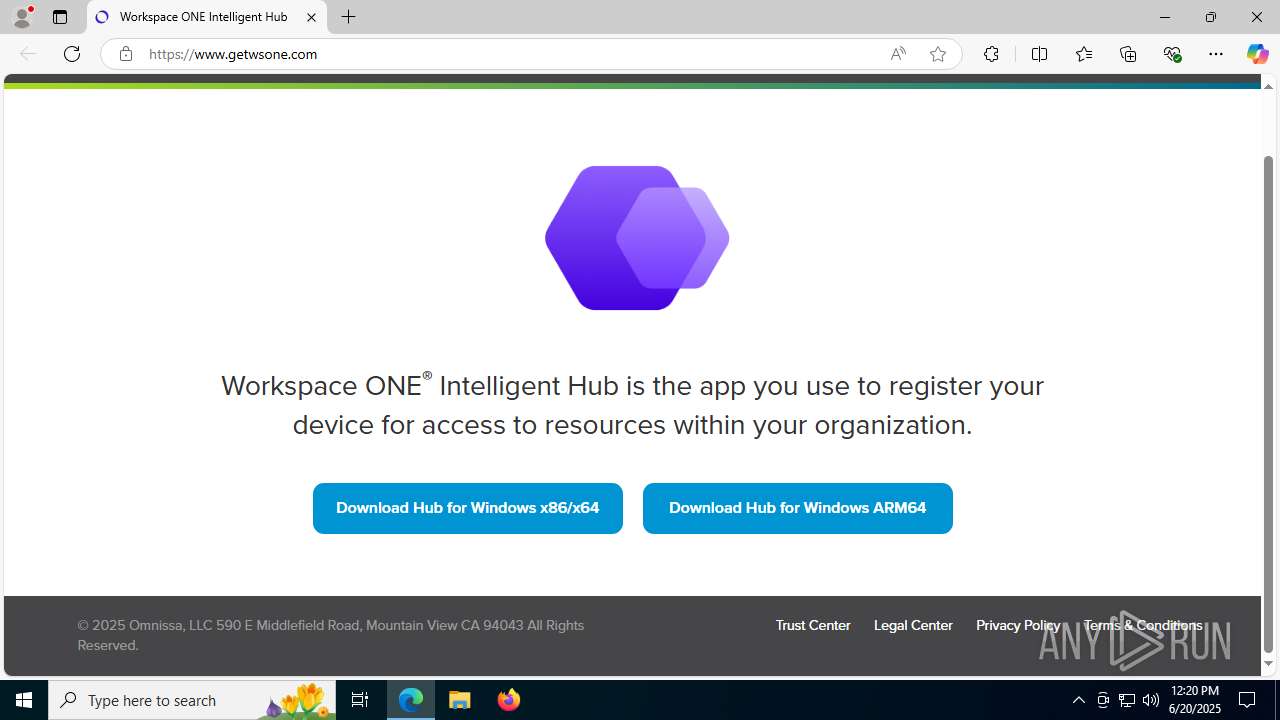Open the Copilot sidebar icon
This screenshot has width=1280, height=720.
click(1257, 54)
